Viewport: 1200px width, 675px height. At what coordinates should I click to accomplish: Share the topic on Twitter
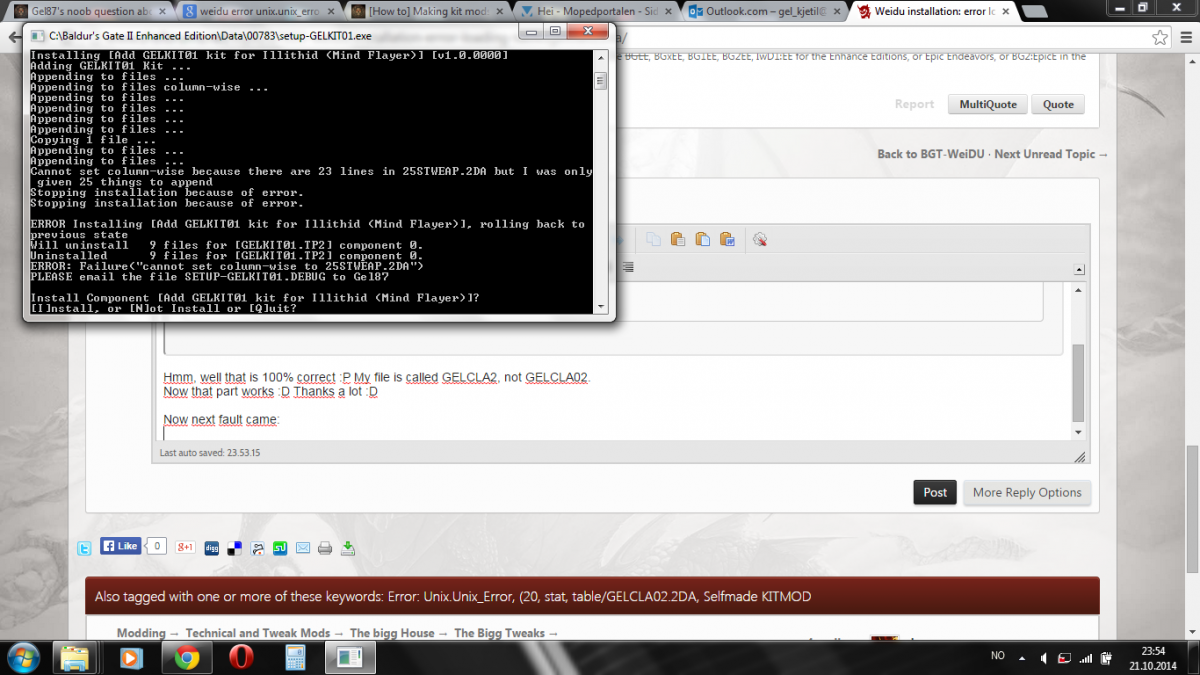click(x=84, y=548)
